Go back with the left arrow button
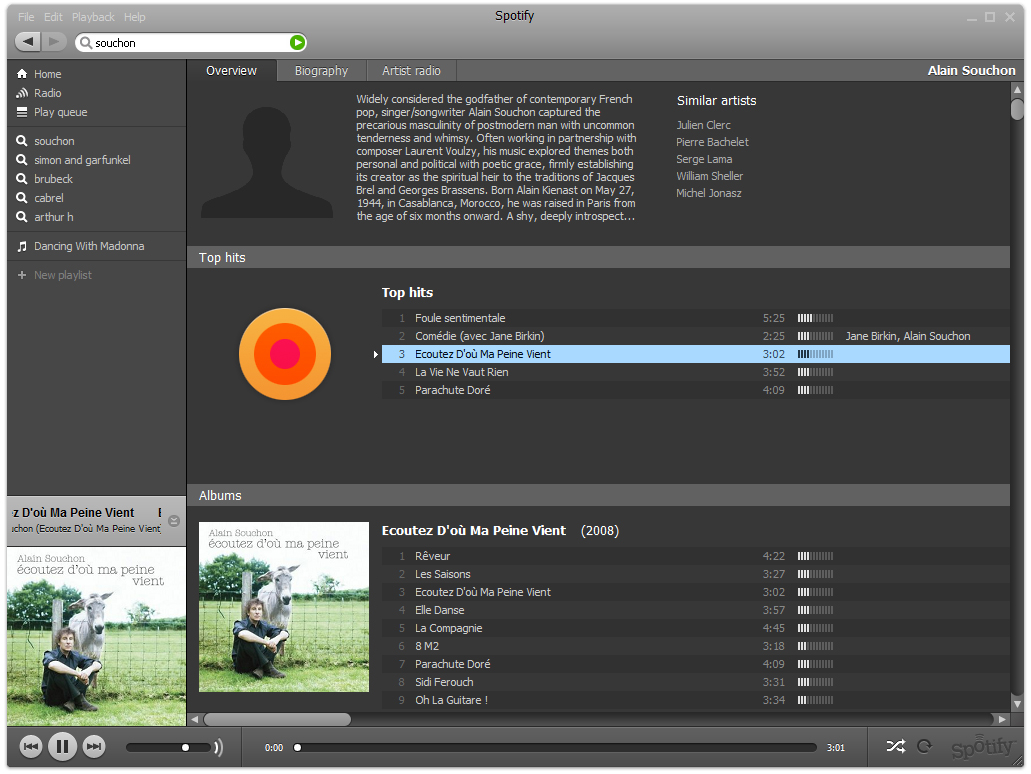The width and height of the screenshot is (1031, 774). coord(28,41)
